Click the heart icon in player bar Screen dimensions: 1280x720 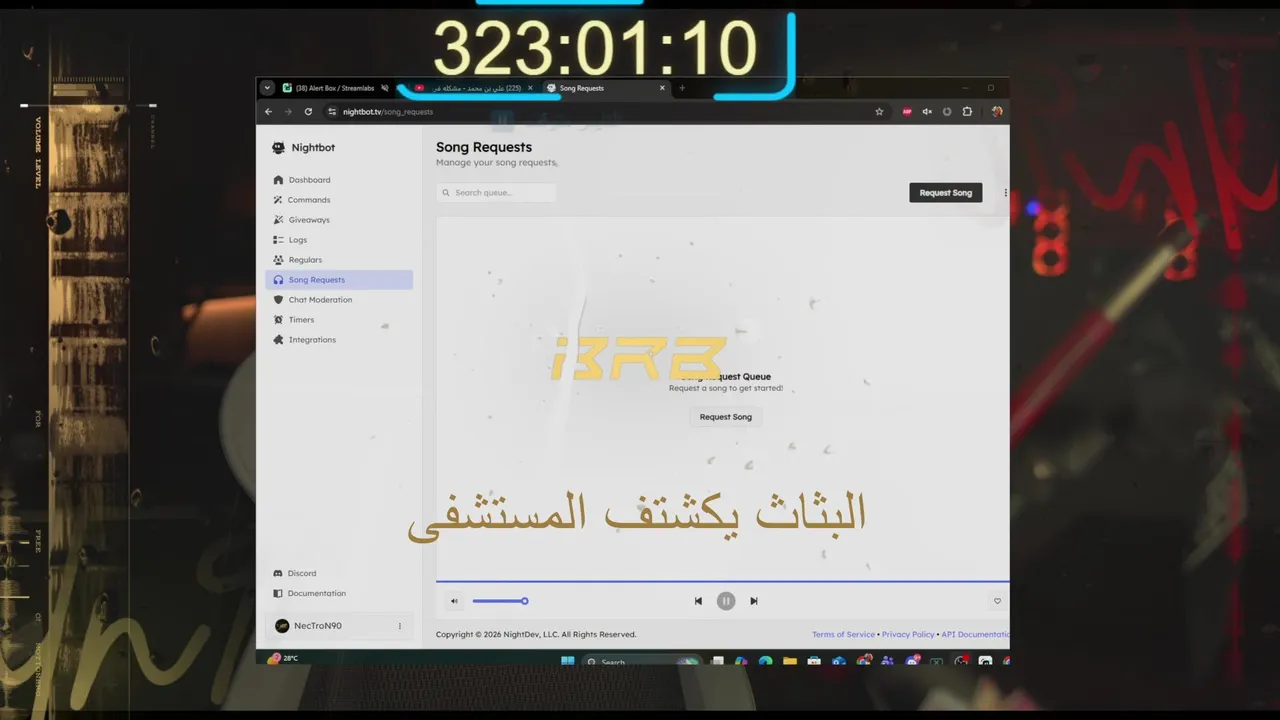click(x=997, y=601)
